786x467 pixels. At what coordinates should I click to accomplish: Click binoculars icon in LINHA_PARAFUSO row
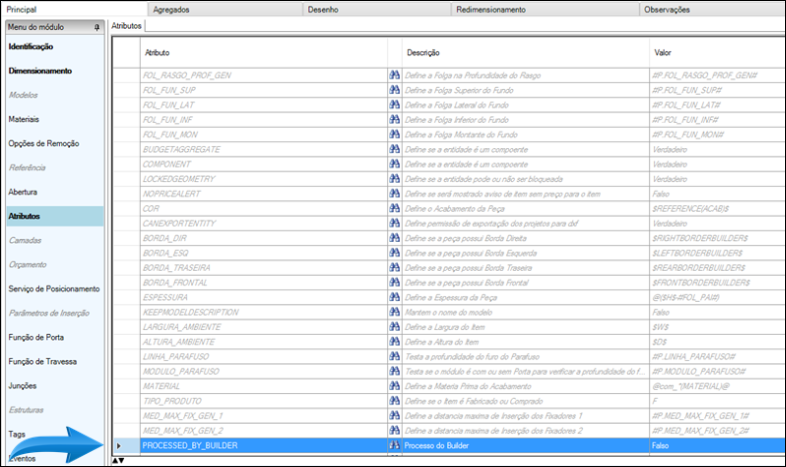[395, 356]
